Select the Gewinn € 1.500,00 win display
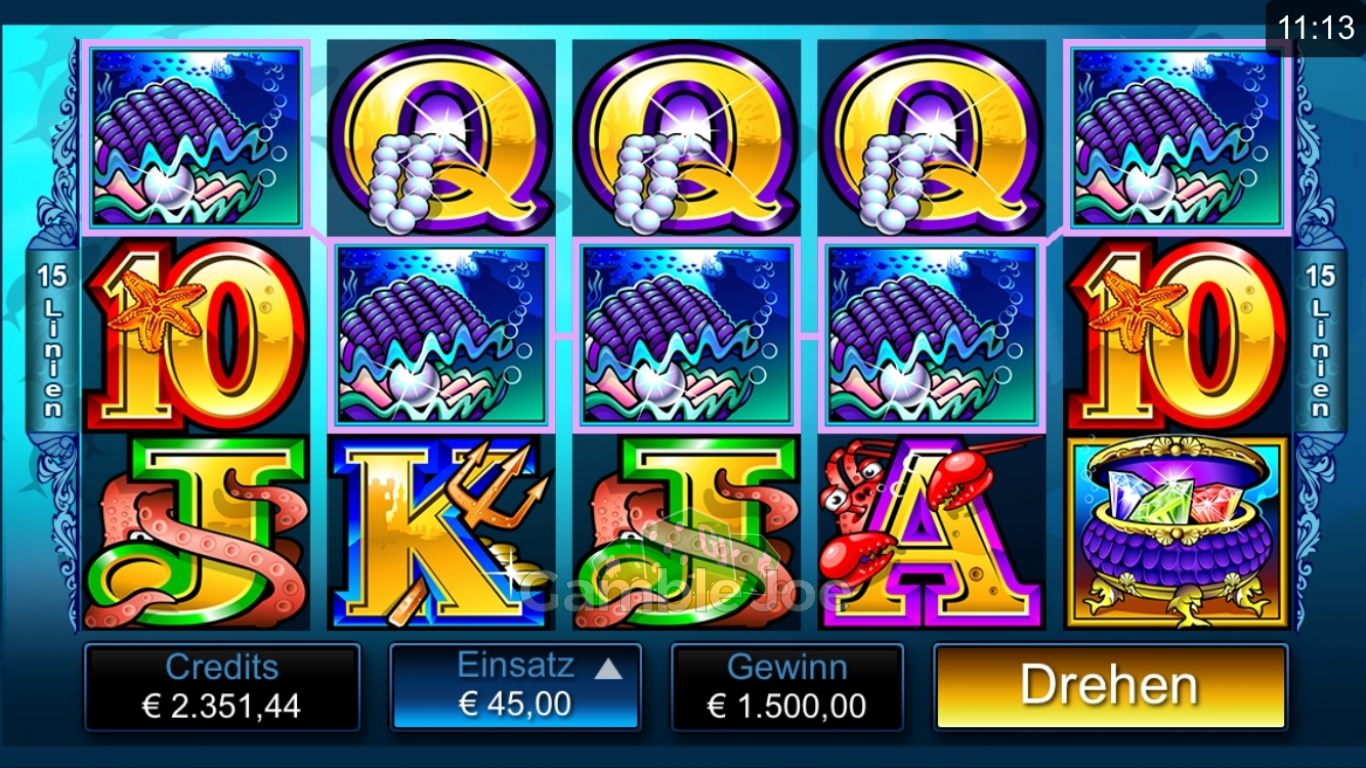Viewport: 1366px width, 768px height. [787, 687]
